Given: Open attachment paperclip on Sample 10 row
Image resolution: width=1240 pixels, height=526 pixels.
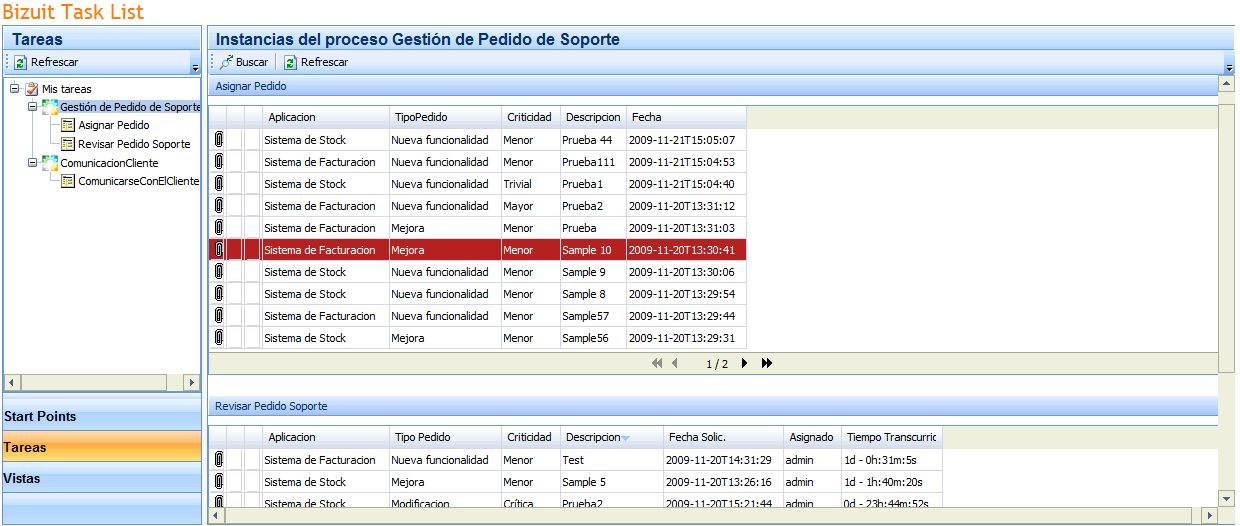Looking at the screenshot, I should (218, 250).
